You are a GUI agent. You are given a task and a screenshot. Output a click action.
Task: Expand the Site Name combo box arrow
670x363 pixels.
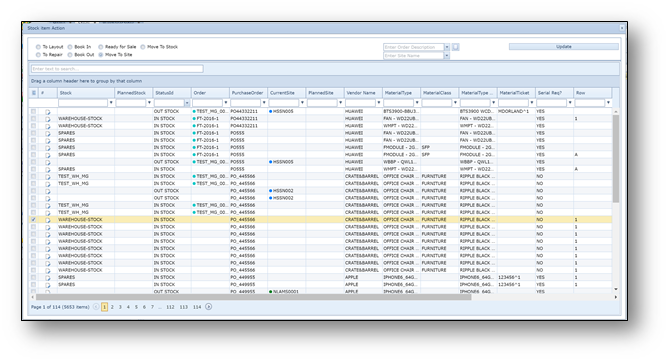coord(447,56)
